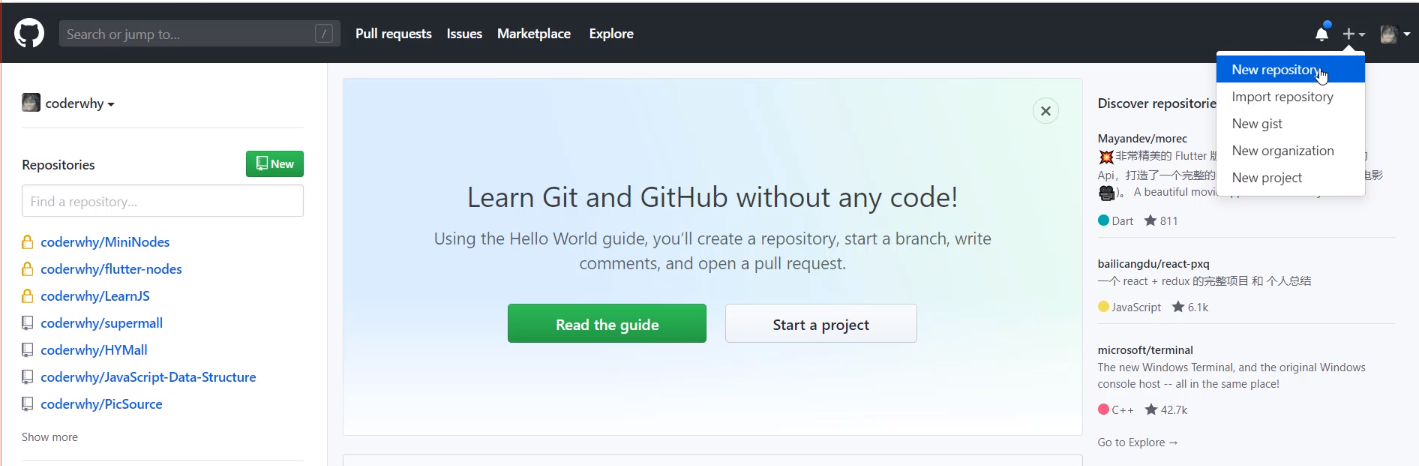
Task: Open microsoft/terminal repository
Action: pos(1145,350)
